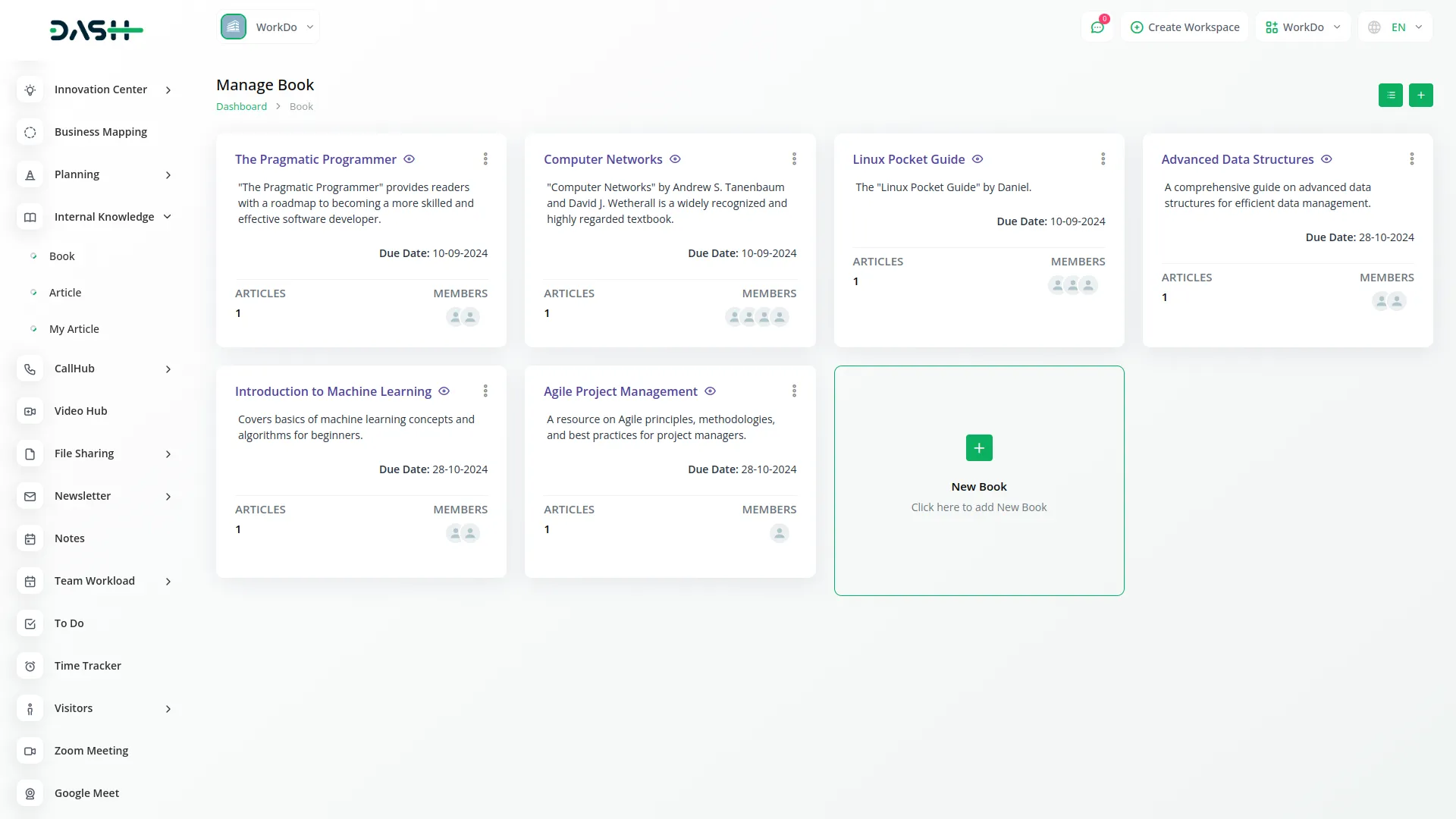Click eye icon beside Advanced Data Structures

(x=1326, y=159)
